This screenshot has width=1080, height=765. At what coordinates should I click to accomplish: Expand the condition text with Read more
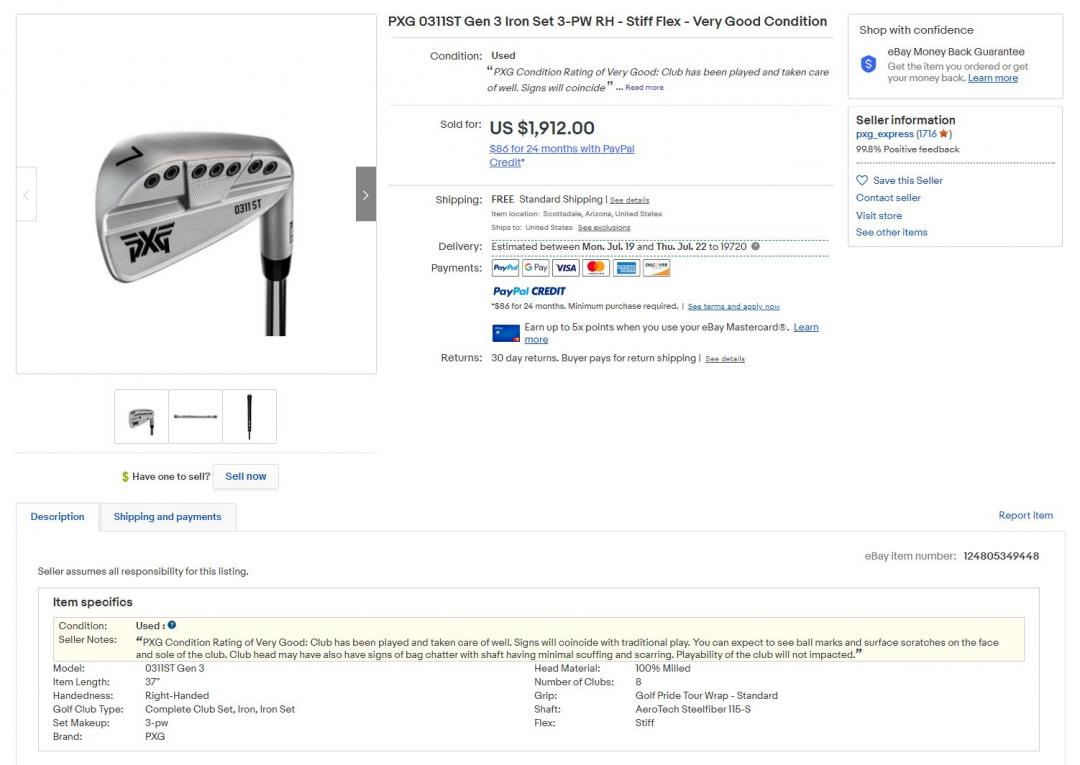(x=644, y=88)
